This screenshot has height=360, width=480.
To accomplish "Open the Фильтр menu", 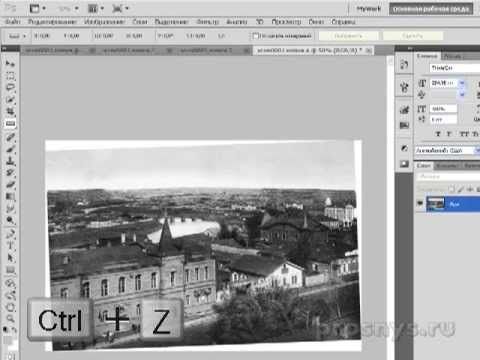I will [207, 22].
